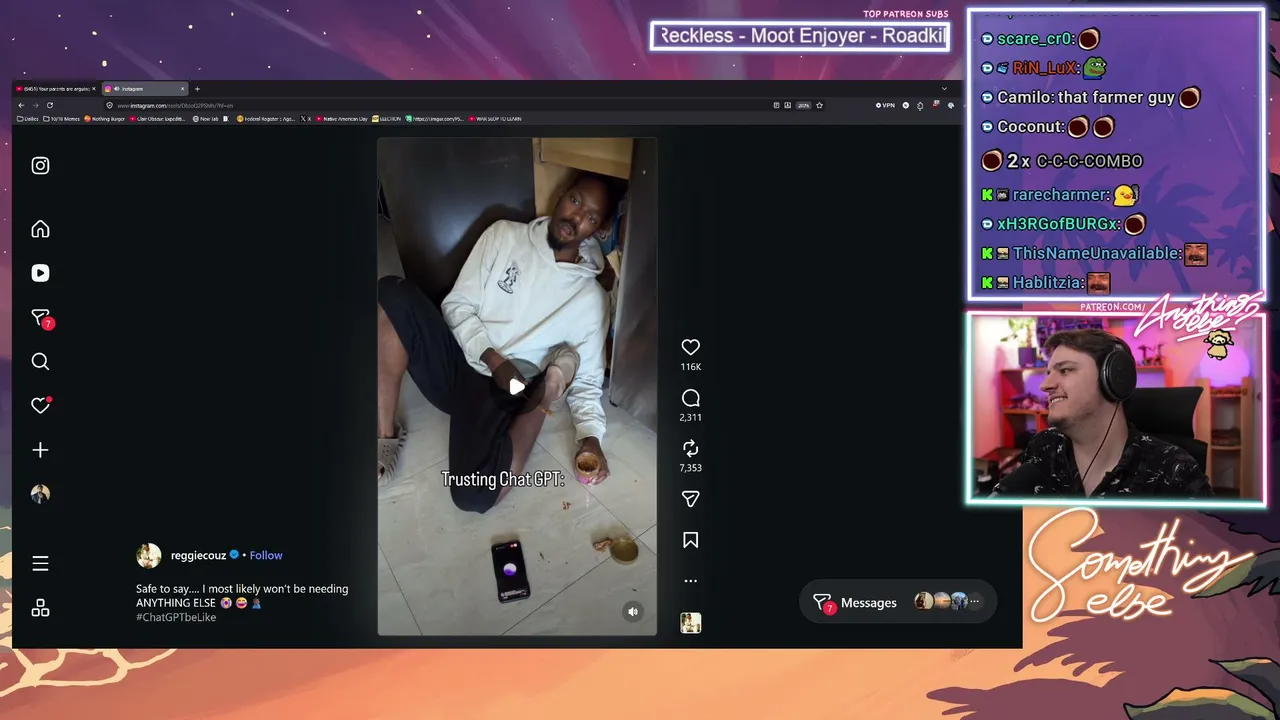Follow reggiecouz

pyautogui.click(x=266, y=555)
